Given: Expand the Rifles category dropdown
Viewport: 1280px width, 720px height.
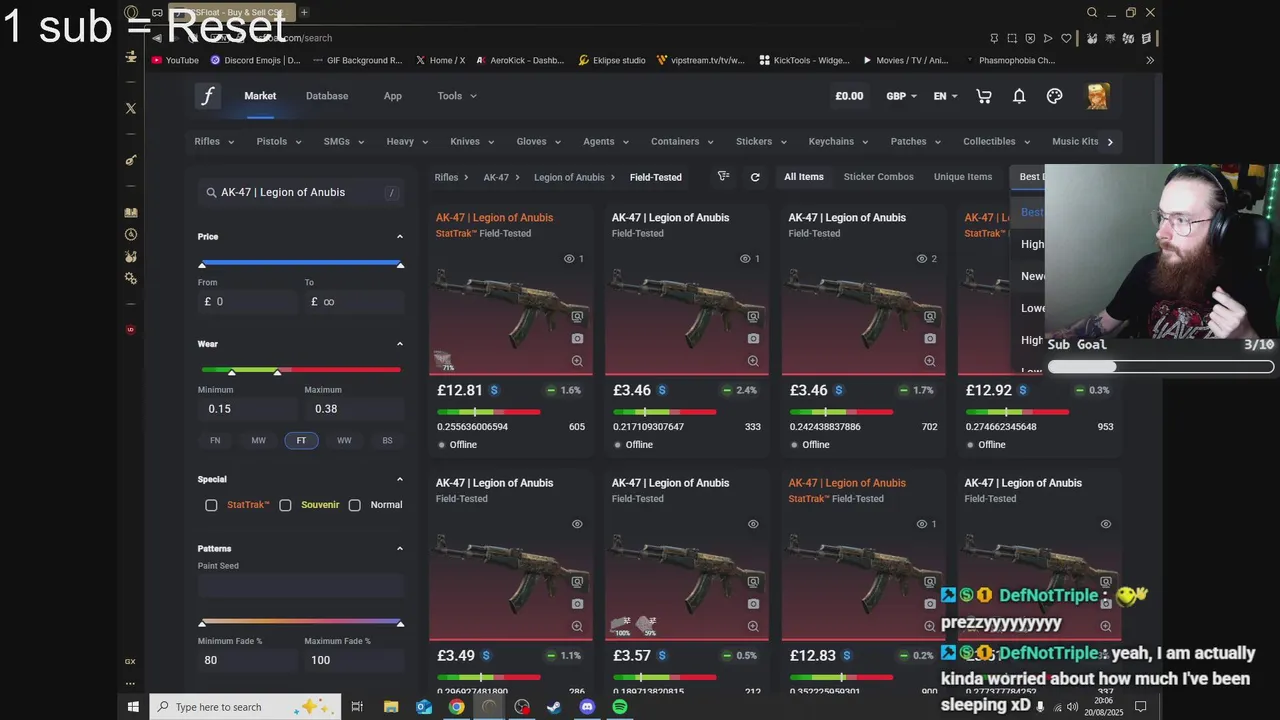Looking at the screenshot, I should [x=214, y=142].
